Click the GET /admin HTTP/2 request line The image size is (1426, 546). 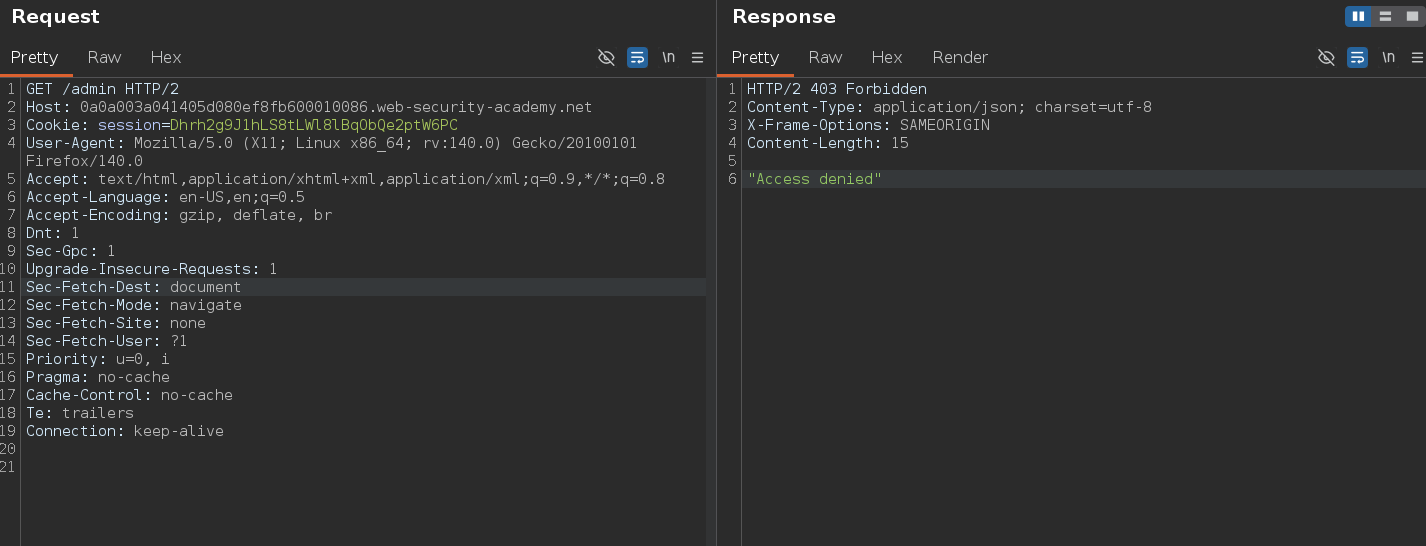(102, 89)
